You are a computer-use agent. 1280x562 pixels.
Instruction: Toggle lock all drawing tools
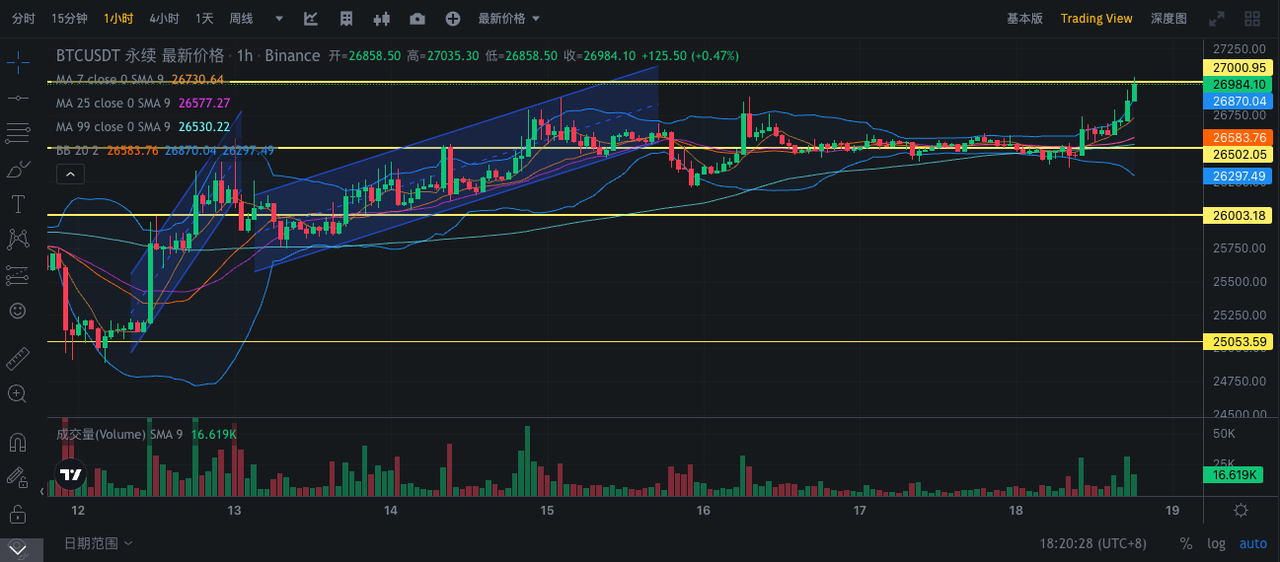pos(17,514)
